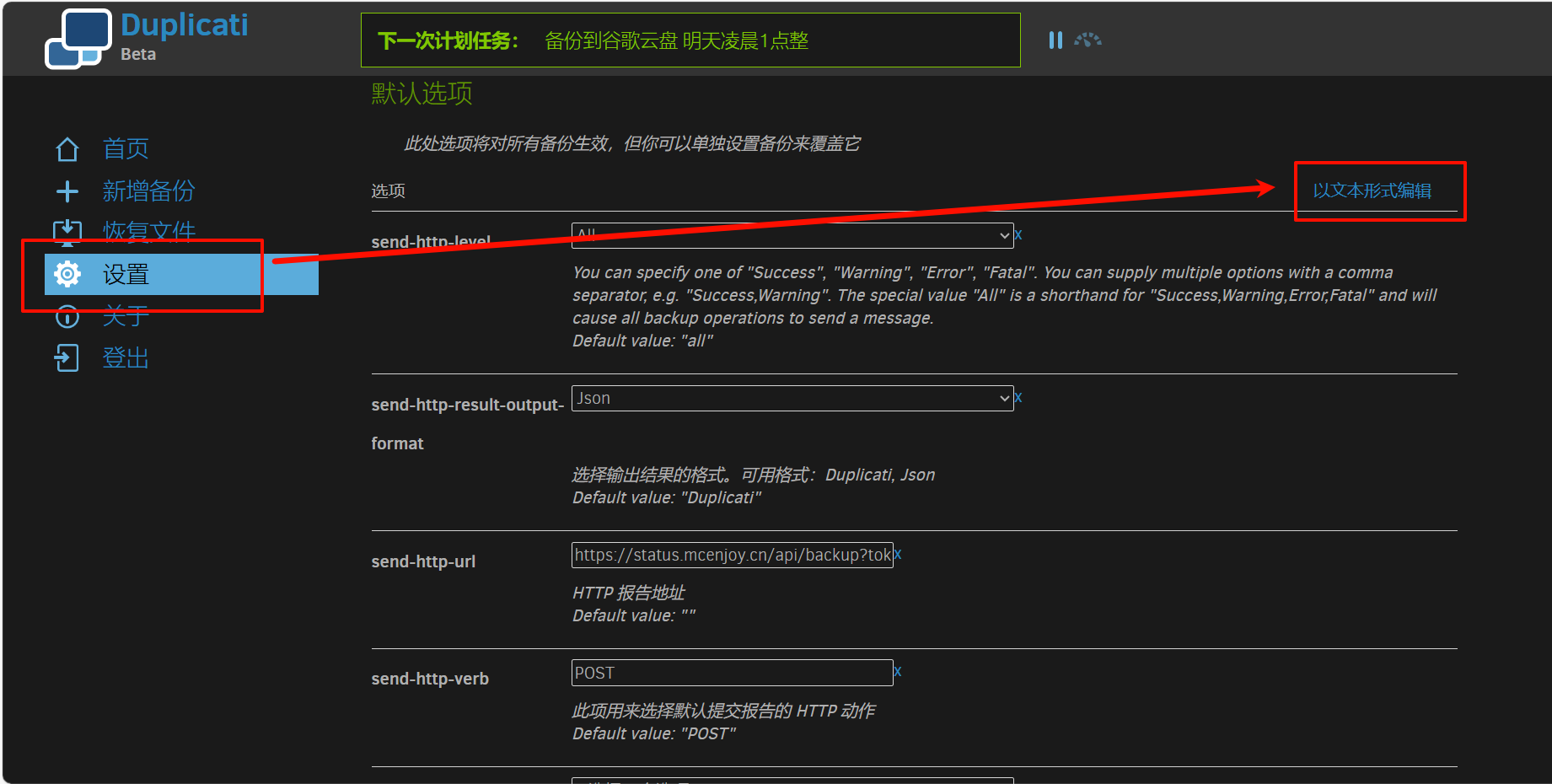
Task: Focus the send-http-verb POST text field
Action: 732,673
